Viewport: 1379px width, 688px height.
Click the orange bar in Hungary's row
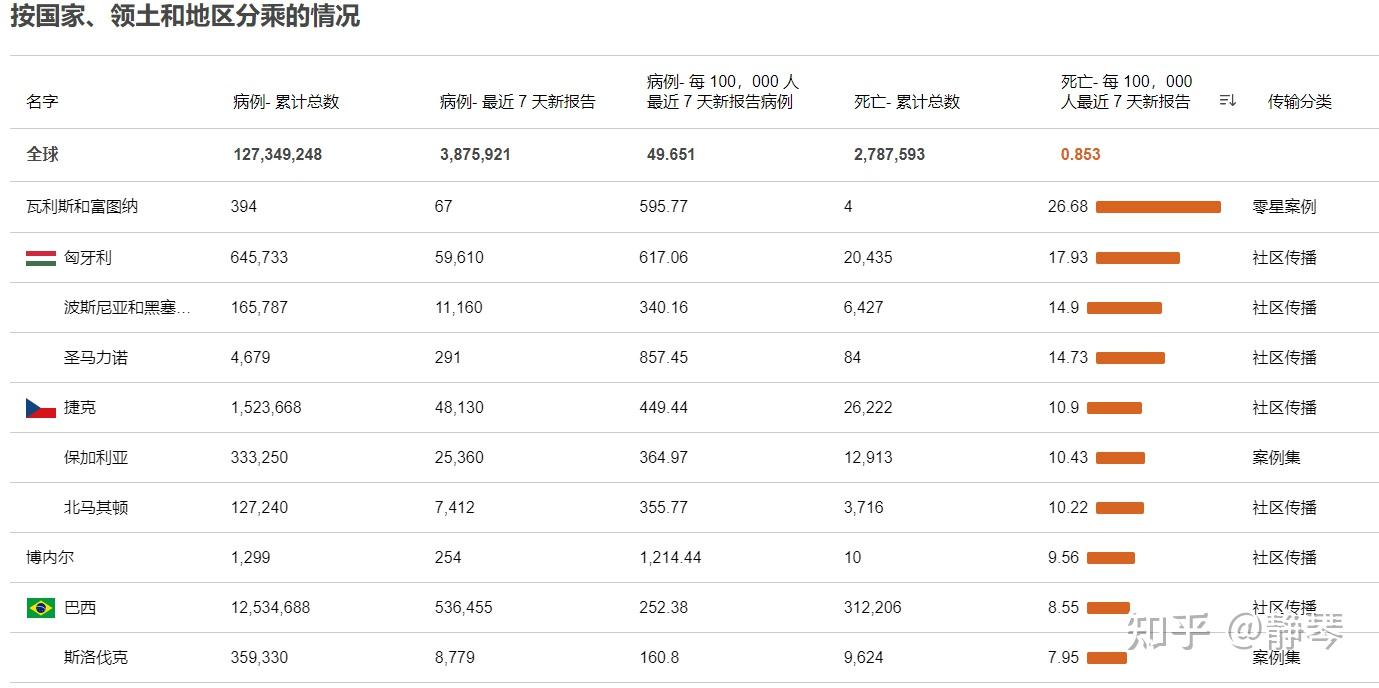pos(1137,258)
